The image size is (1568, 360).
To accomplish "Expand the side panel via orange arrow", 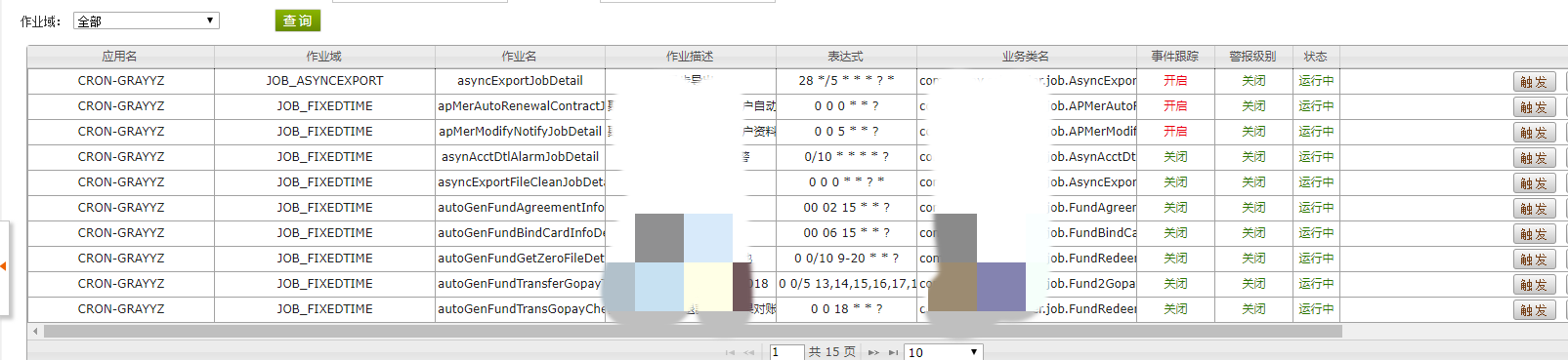I will click(x=4, y=266).
